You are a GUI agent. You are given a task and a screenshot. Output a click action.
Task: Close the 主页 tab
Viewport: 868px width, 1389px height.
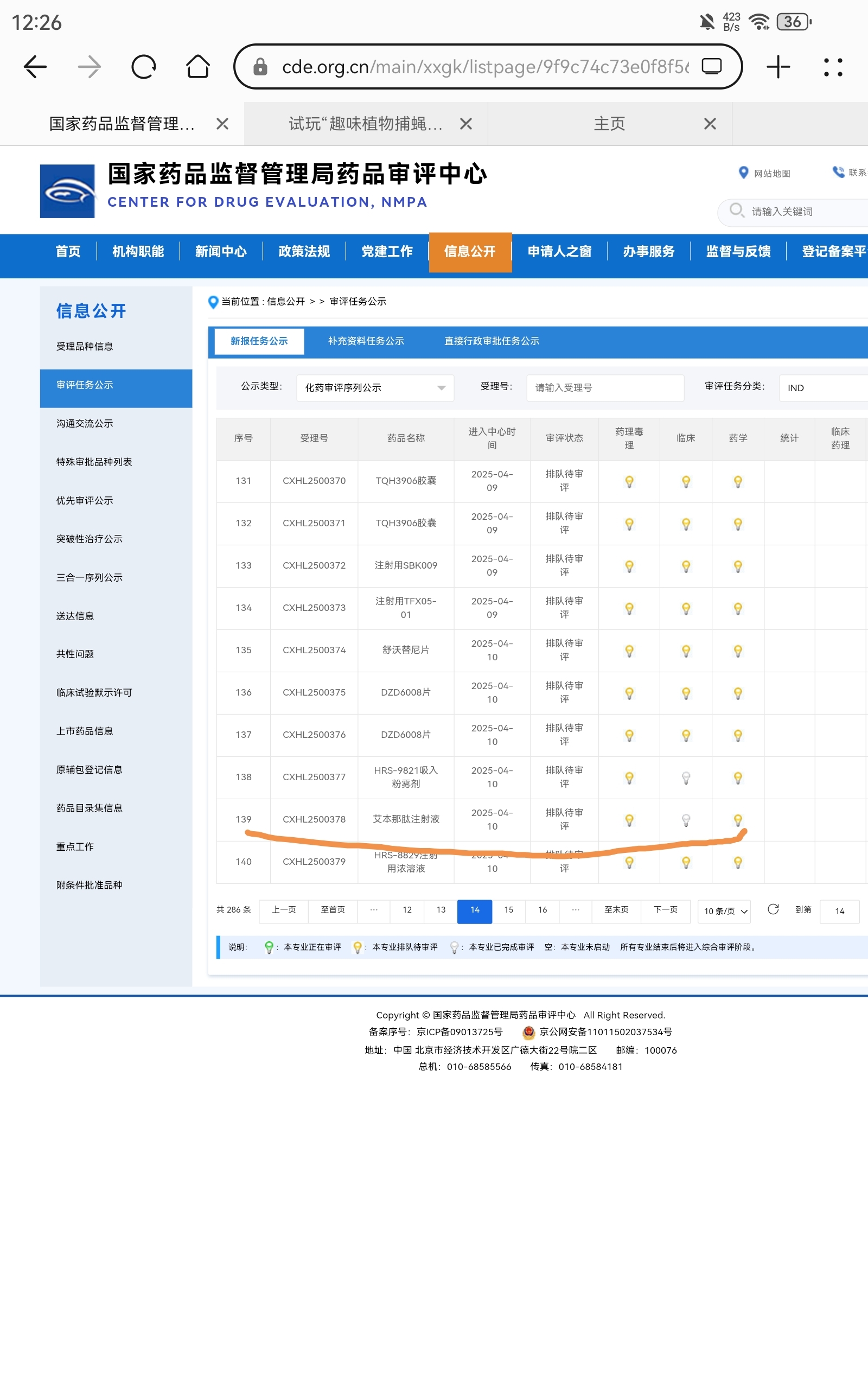[x=710, y=123]
